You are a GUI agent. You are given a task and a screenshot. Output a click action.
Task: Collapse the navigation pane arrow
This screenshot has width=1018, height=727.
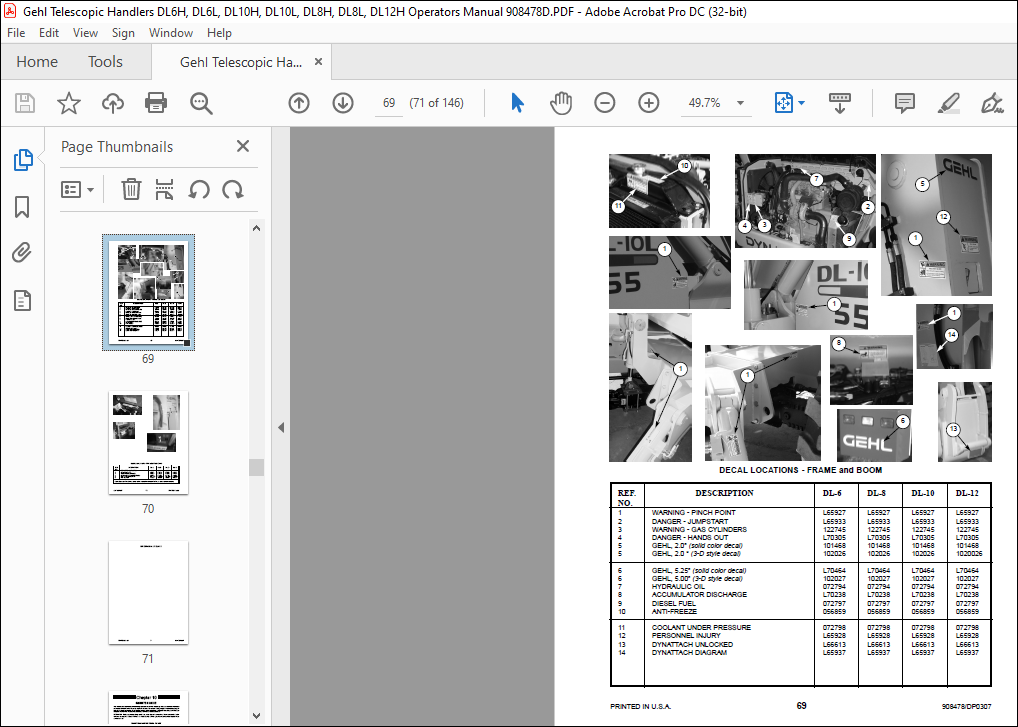click(x=280, y=428)
